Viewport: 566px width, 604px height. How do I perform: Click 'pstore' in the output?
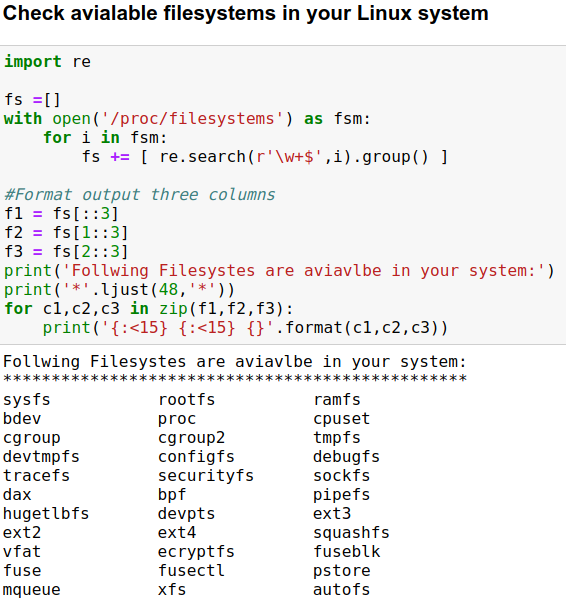[342, 570]
